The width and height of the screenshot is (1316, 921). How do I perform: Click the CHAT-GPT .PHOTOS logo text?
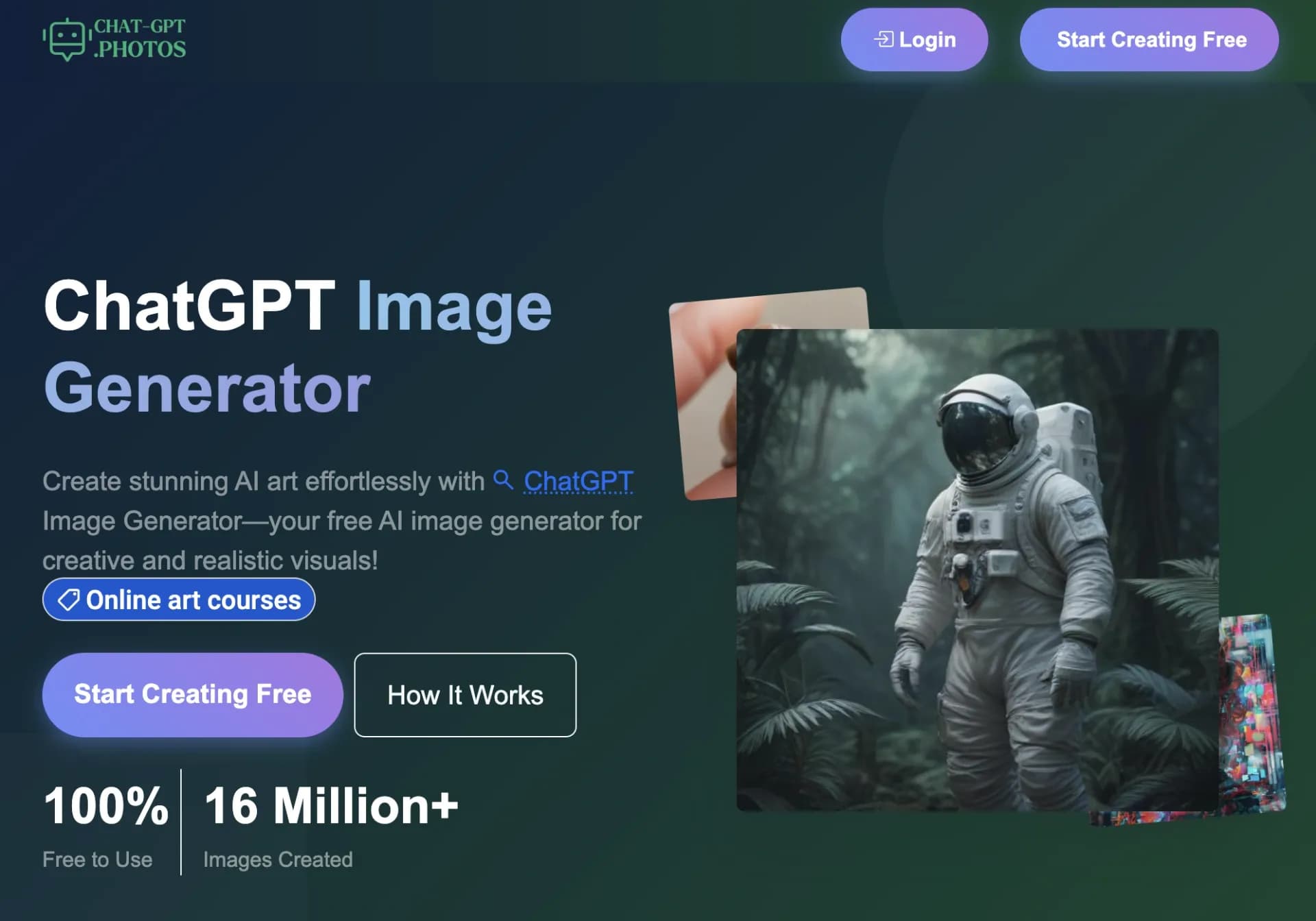coord(140,38)
